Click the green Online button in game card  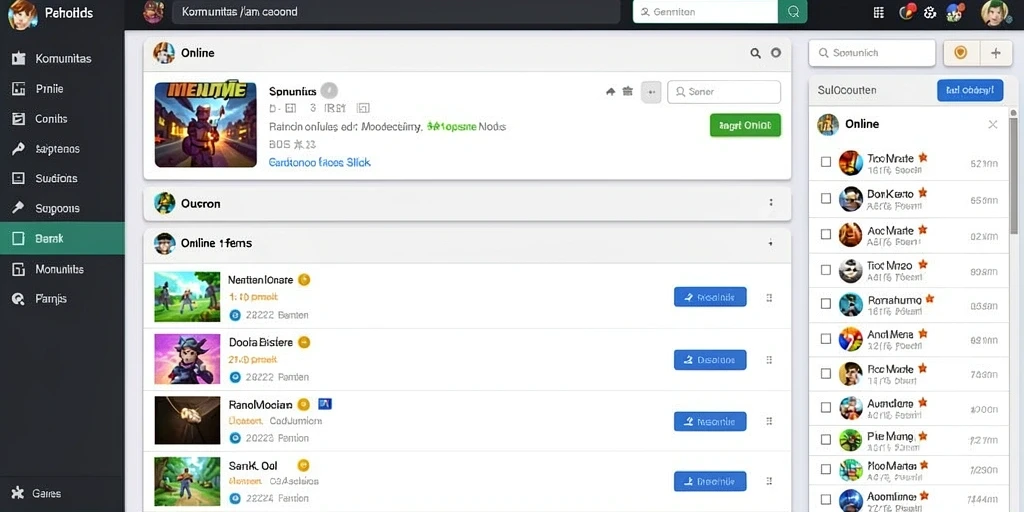(x=745, y=125)
